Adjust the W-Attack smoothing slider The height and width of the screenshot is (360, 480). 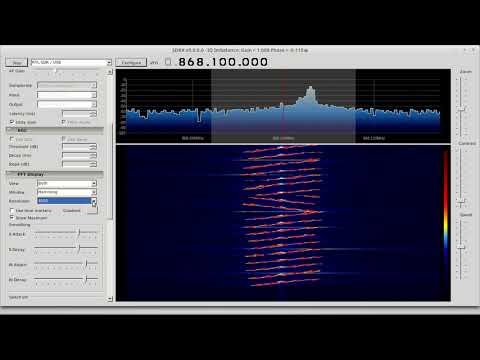pyautogui.click(x=86, y=263)
